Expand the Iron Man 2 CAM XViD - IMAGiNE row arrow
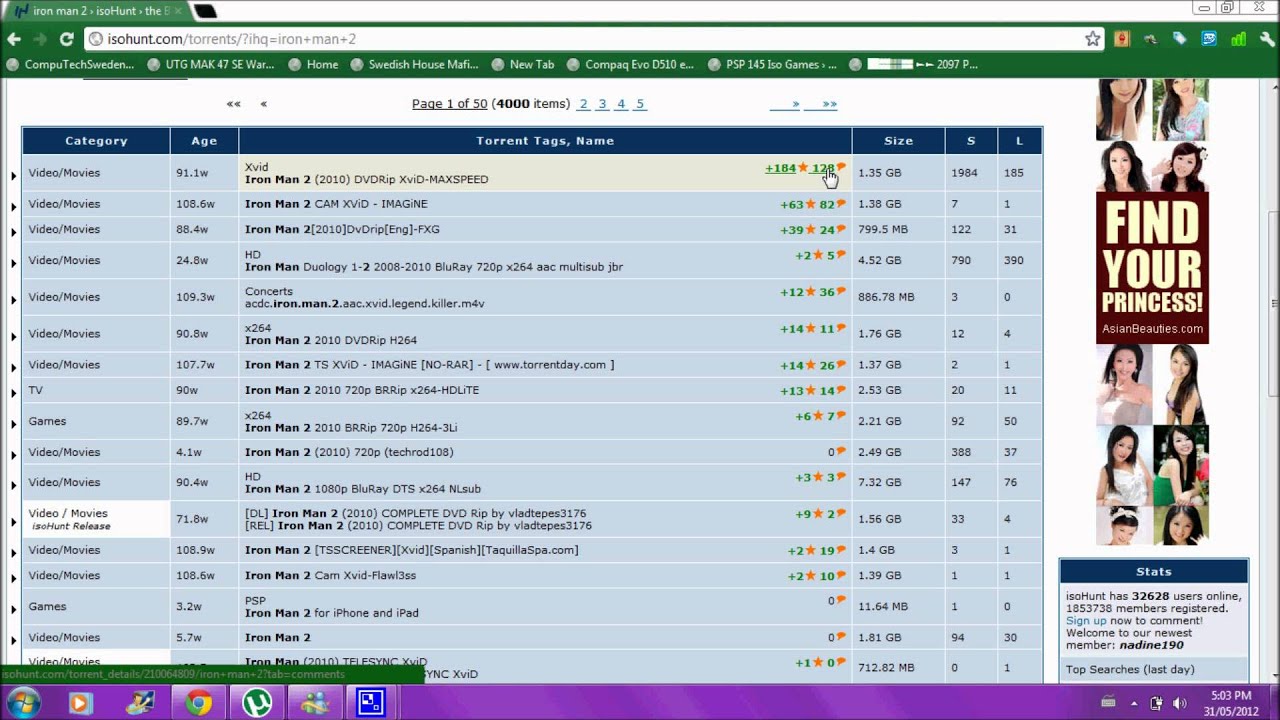 pos(14,207)
